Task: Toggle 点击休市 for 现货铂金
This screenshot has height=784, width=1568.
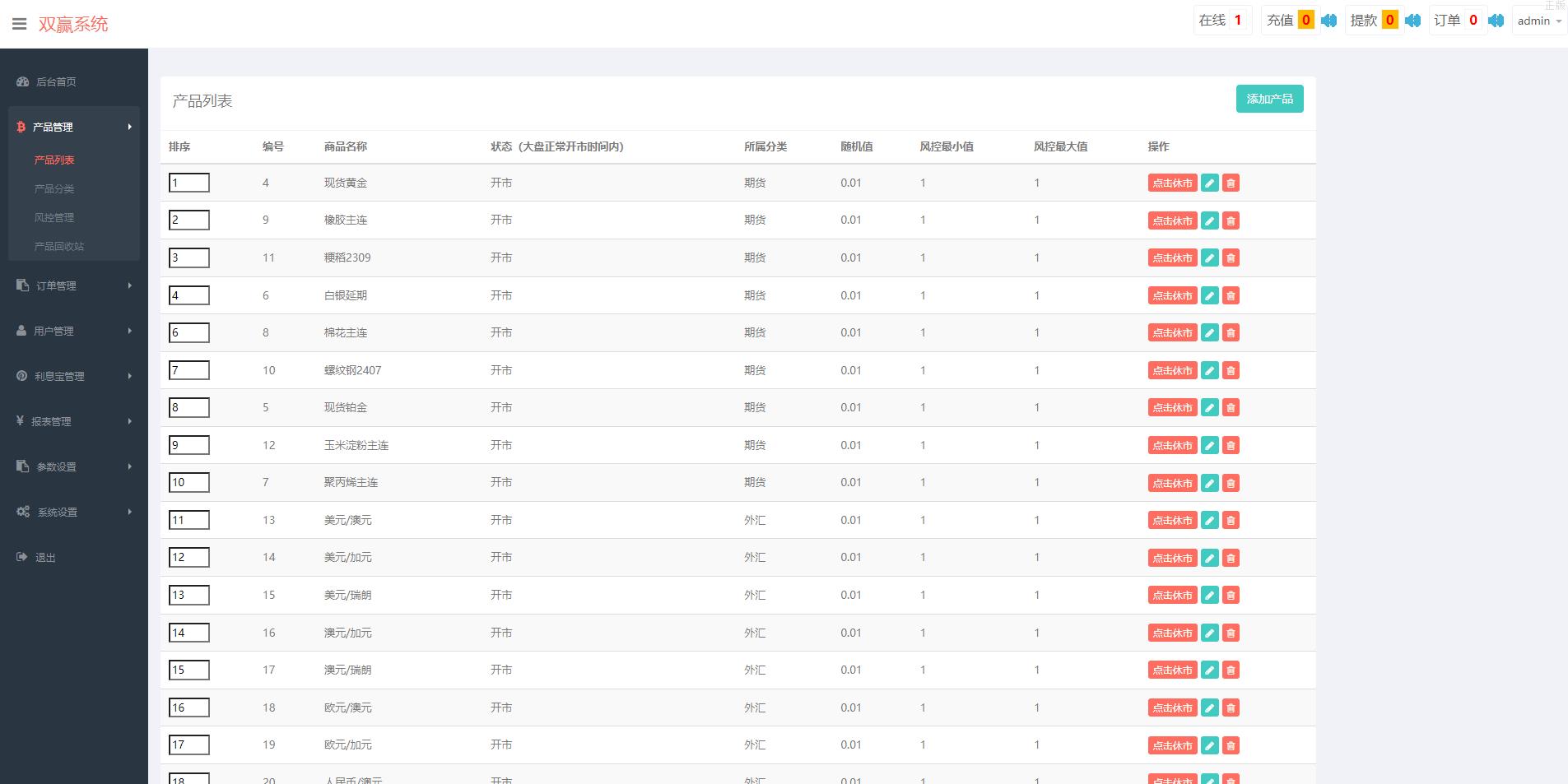Action: coord(1172,408)
